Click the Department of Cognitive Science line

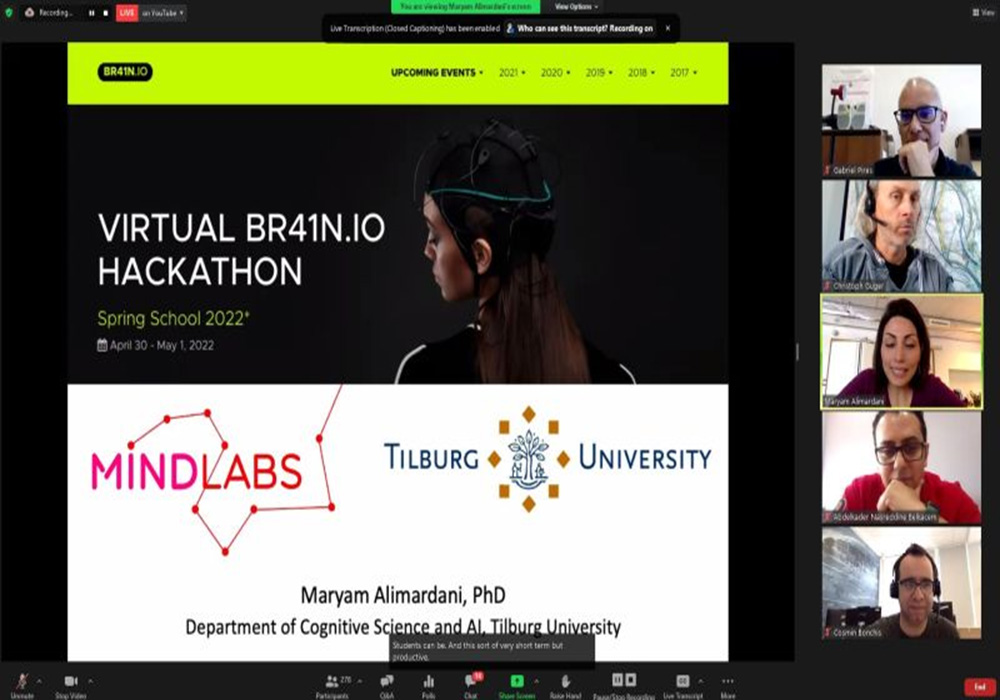pos(403,627)
